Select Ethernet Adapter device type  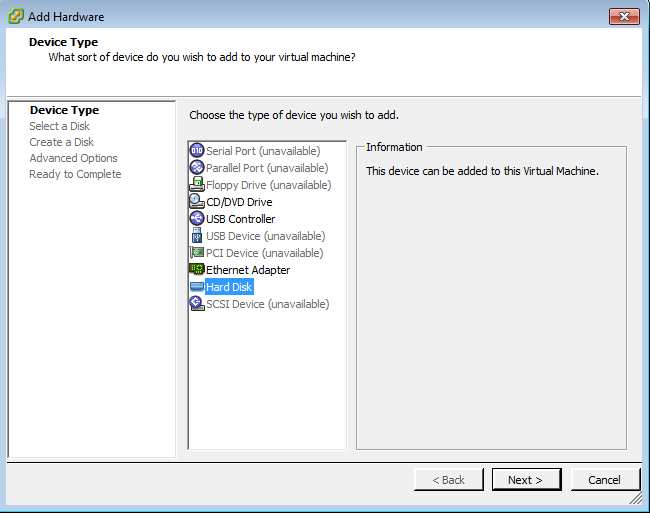(248, 270)
